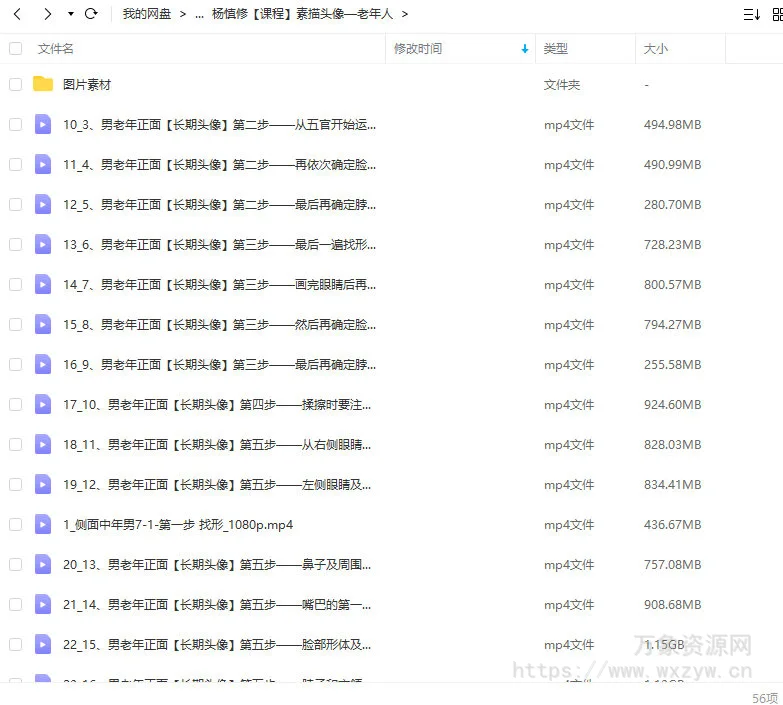
Task: Sort by 类型 column
Action: [555, 48]
